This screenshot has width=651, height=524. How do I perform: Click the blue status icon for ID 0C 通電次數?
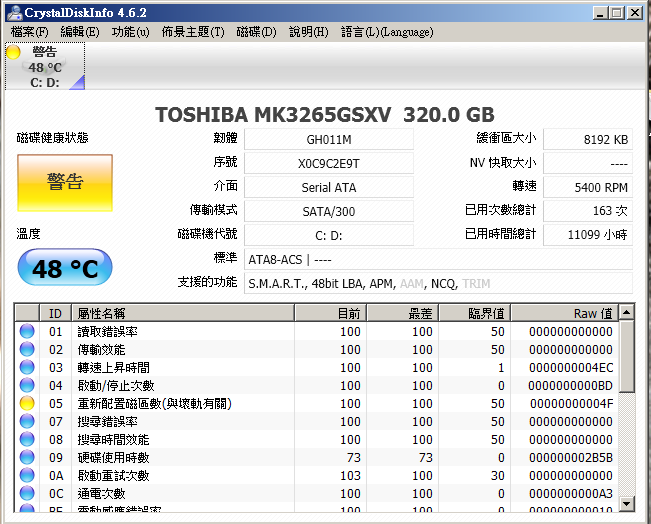(x=27, y=493)
